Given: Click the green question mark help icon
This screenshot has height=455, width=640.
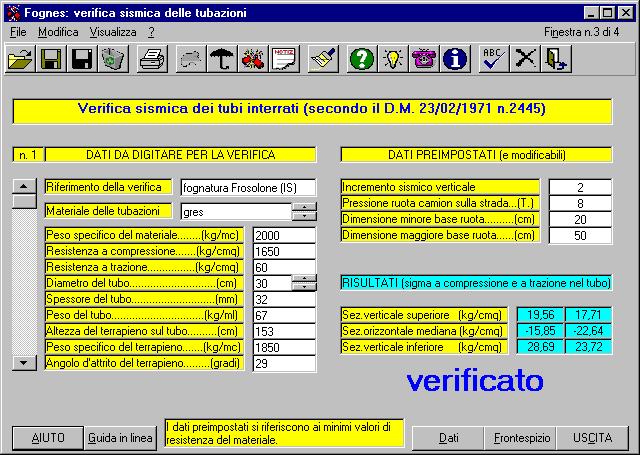Looking at the screenshot, I should (x=362, y=60).
